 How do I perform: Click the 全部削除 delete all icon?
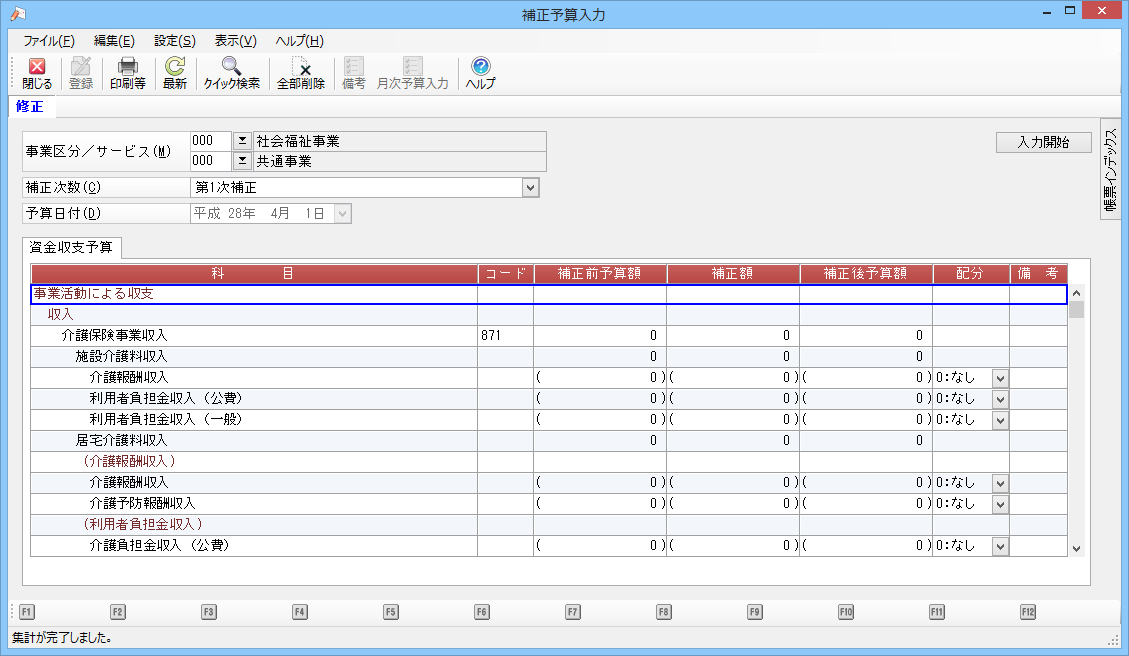(x=300, y=73)
